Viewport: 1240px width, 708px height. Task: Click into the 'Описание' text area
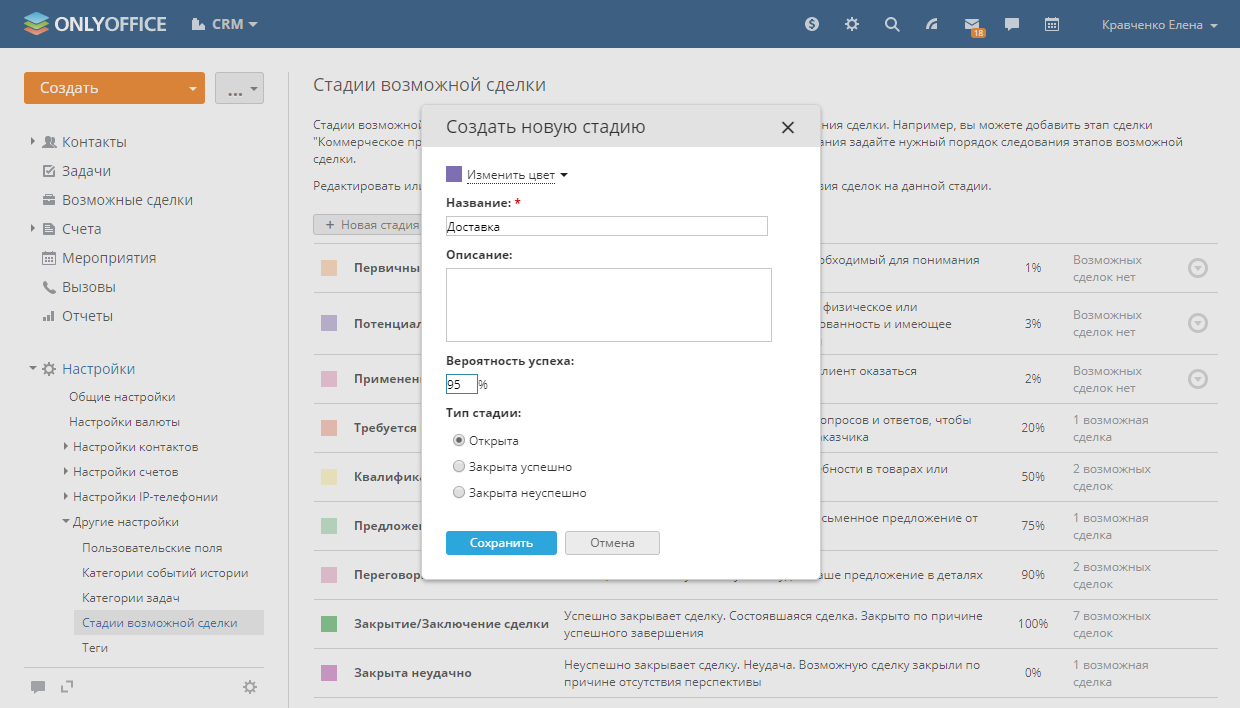(x=608, y=305)
